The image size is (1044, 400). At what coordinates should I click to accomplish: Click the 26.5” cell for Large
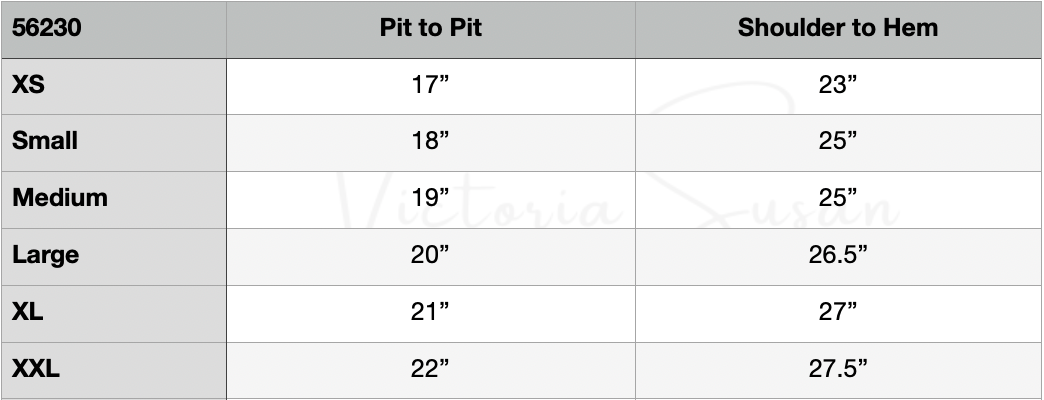838,255
